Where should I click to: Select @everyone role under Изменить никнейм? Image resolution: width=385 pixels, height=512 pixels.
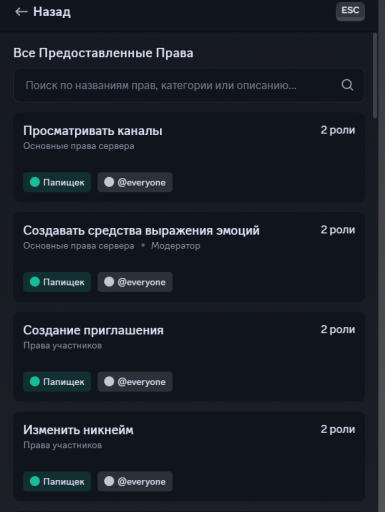[135, 481]
